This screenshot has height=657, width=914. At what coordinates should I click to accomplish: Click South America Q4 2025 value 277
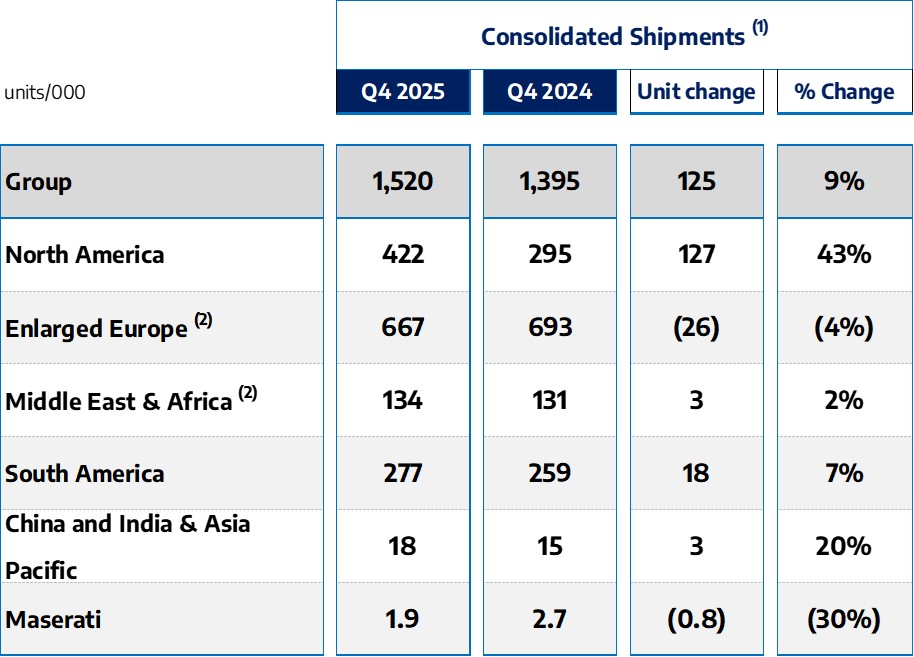point(403,473)
